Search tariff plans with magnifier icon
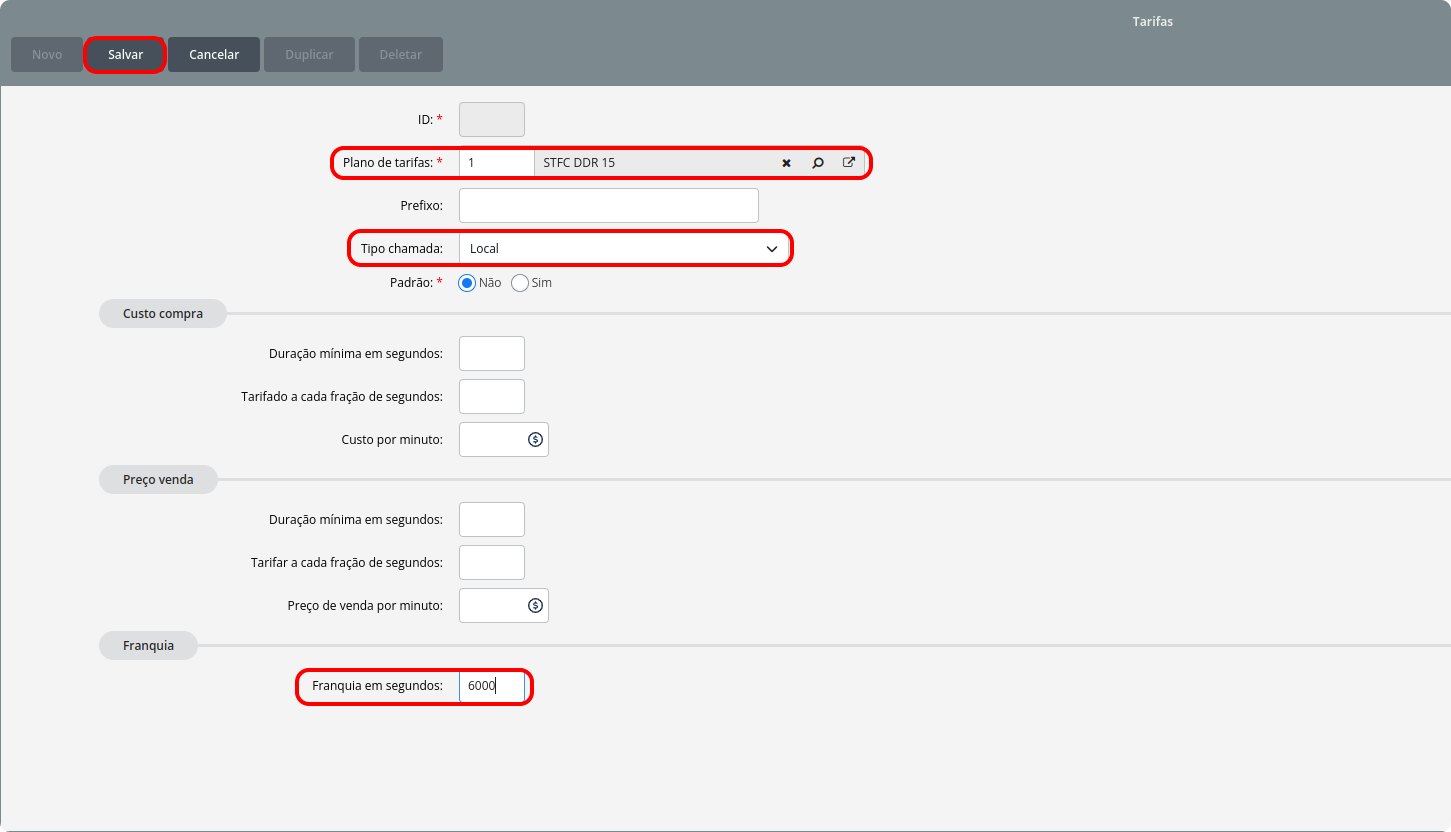1451x832 pixels. (x=818, y=163)
